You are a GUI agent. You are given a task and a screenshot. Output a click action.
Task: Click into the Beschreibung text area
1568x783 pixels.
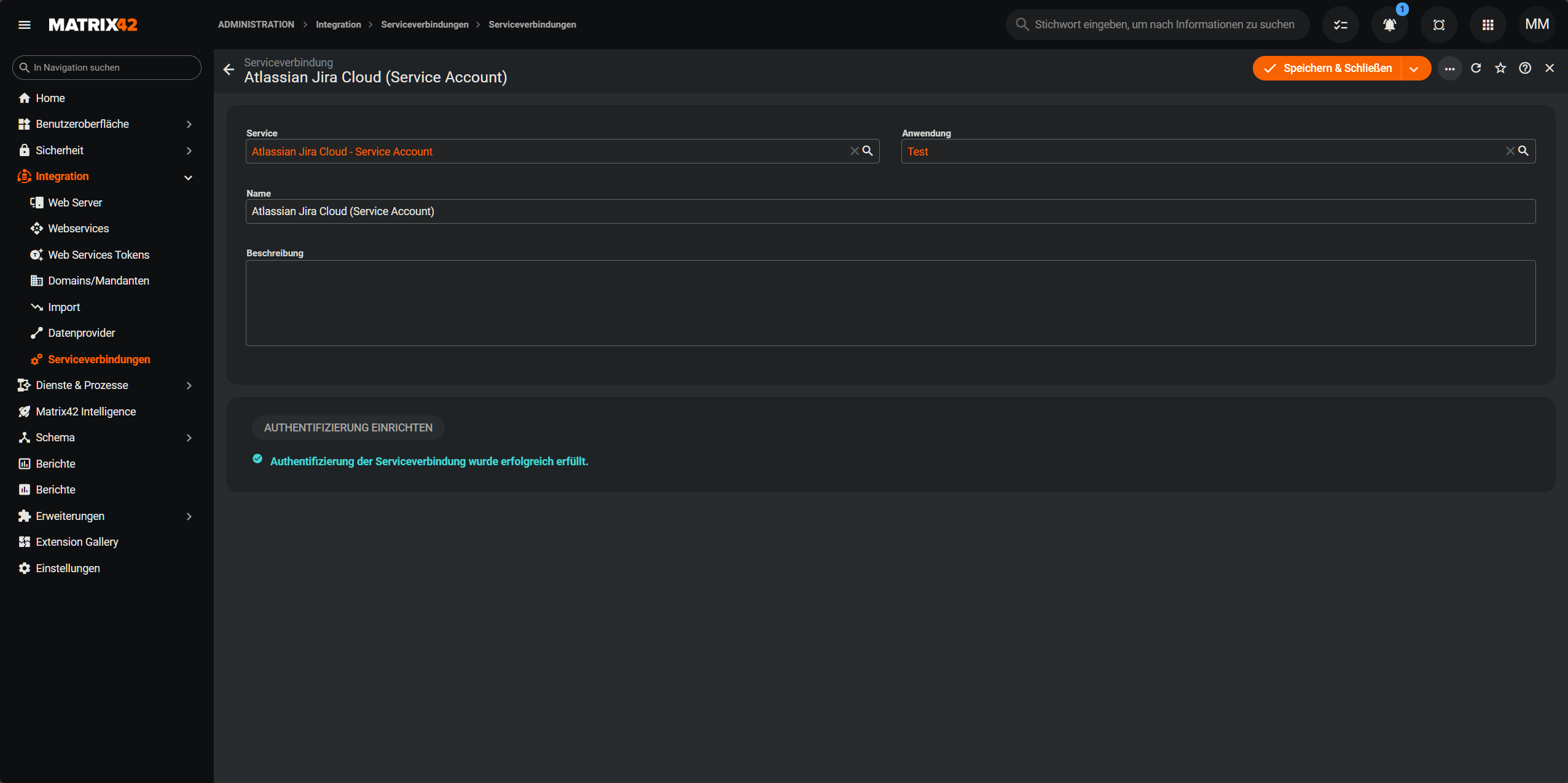coord(890,302)
